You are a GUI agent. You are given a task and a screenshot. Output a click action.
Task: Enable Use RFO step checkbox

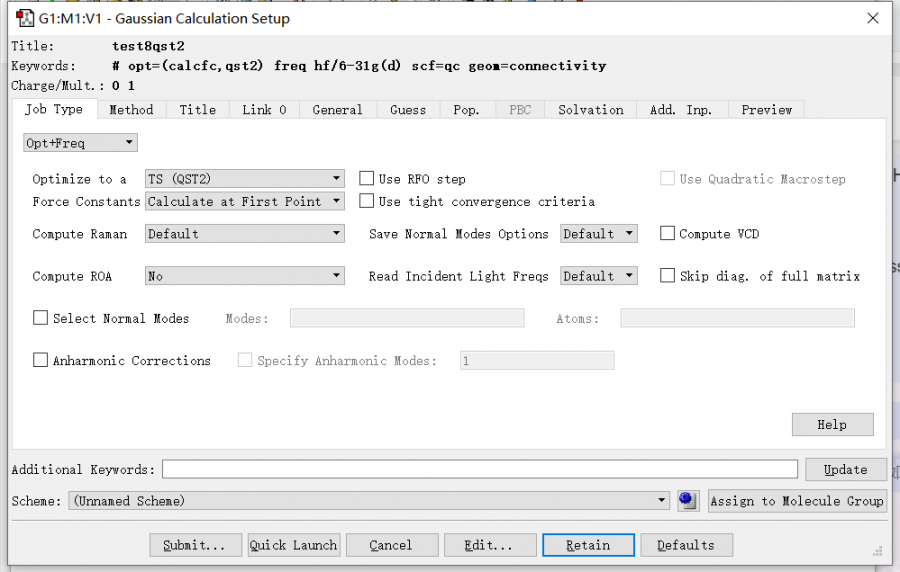(366, 178)
